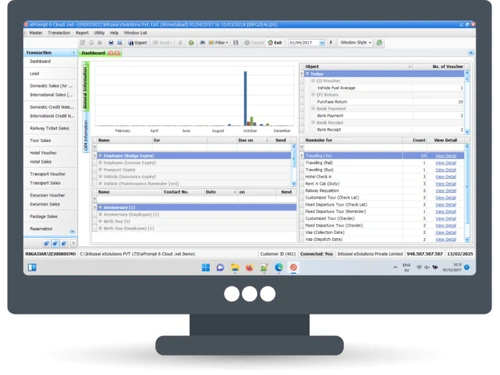The image size is (500, 375).
Task: Click View Detail for Travelling (Air)
Action: coord(446,156)
